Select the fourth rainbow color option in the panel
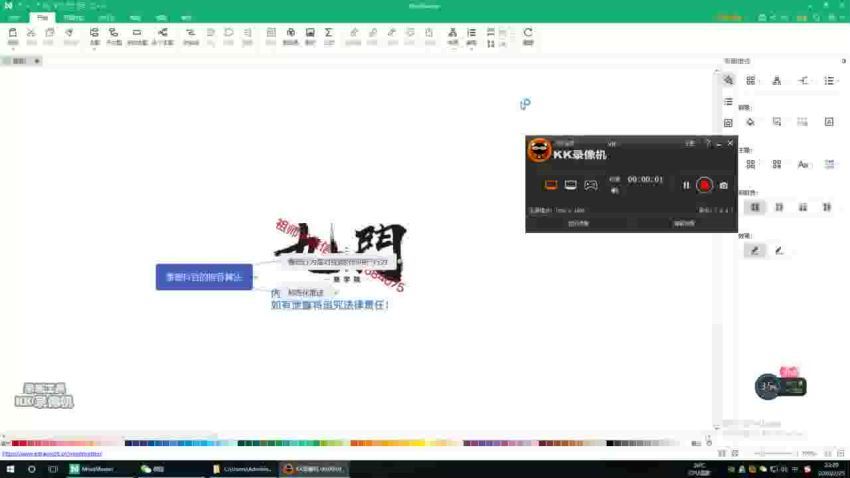 [827, 207]
